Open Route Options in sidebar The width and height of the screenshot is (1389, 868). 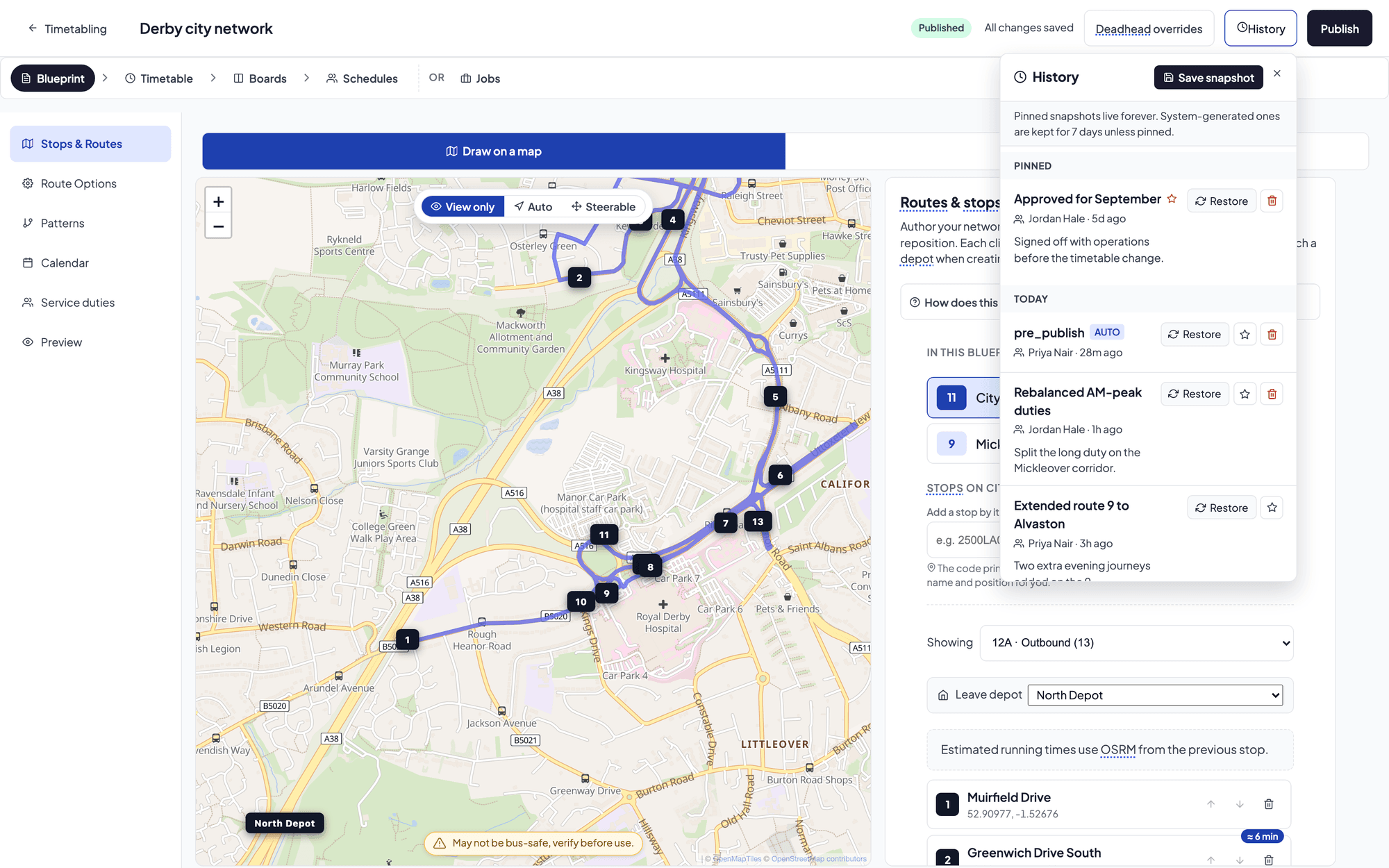pos(90,183)
